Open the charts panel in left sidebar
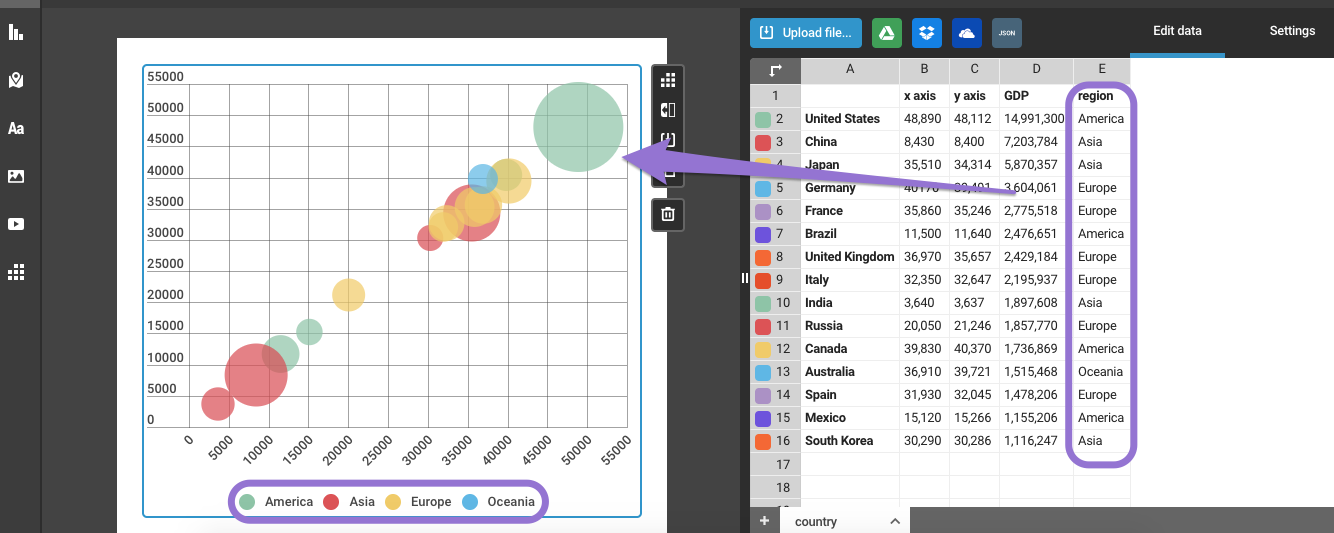Image resolution: width=1334 pixels, height=533 pixels. point(16,32)
